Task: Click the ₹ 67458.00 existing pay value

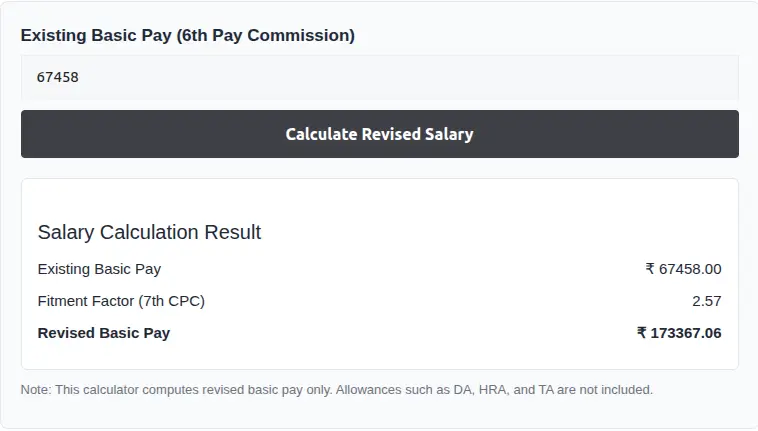Action: coord(683,269)
